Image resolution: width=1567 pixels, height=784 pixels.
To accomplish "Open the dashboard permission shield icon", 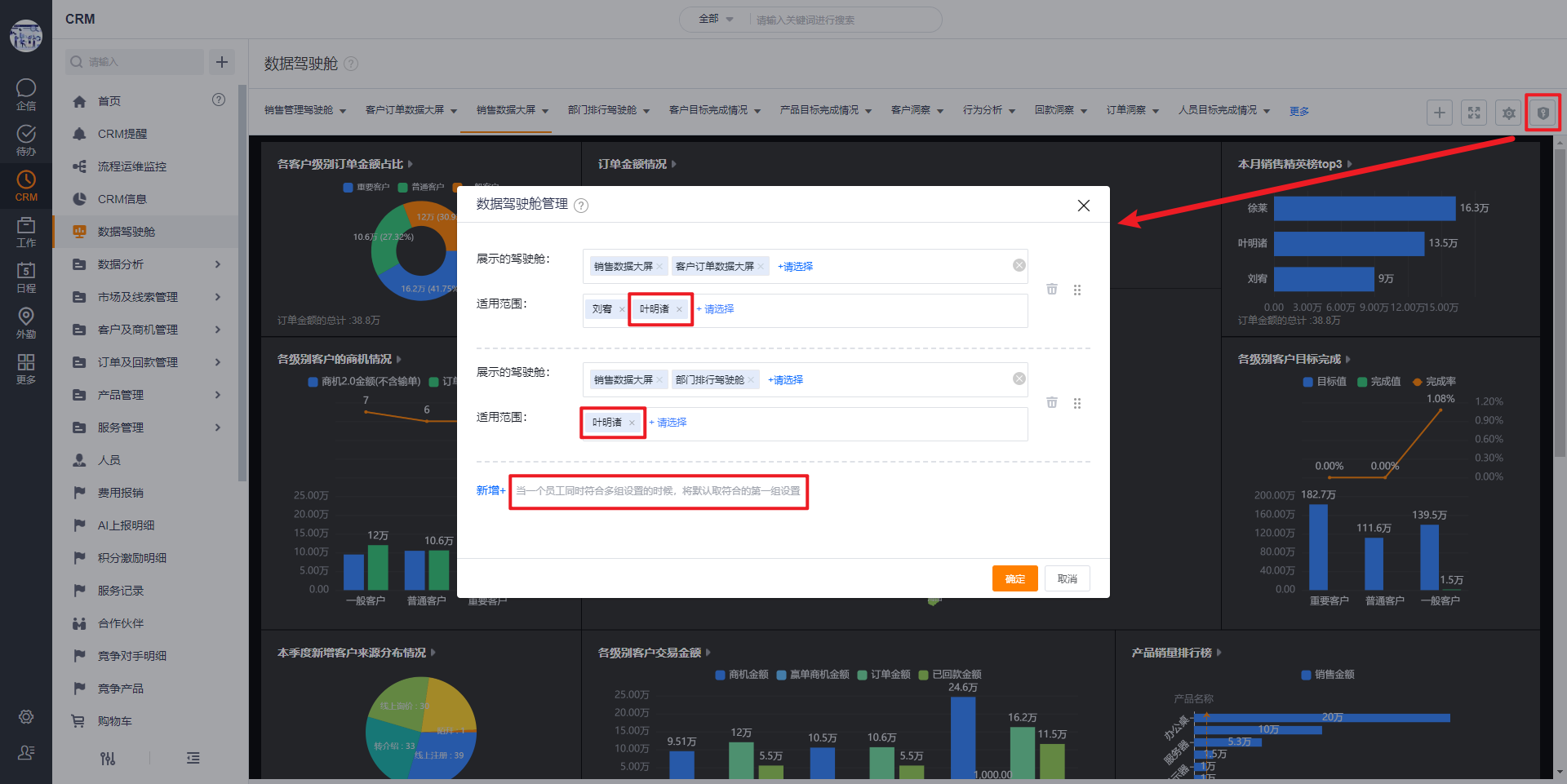I will (x=1543, y=113).
